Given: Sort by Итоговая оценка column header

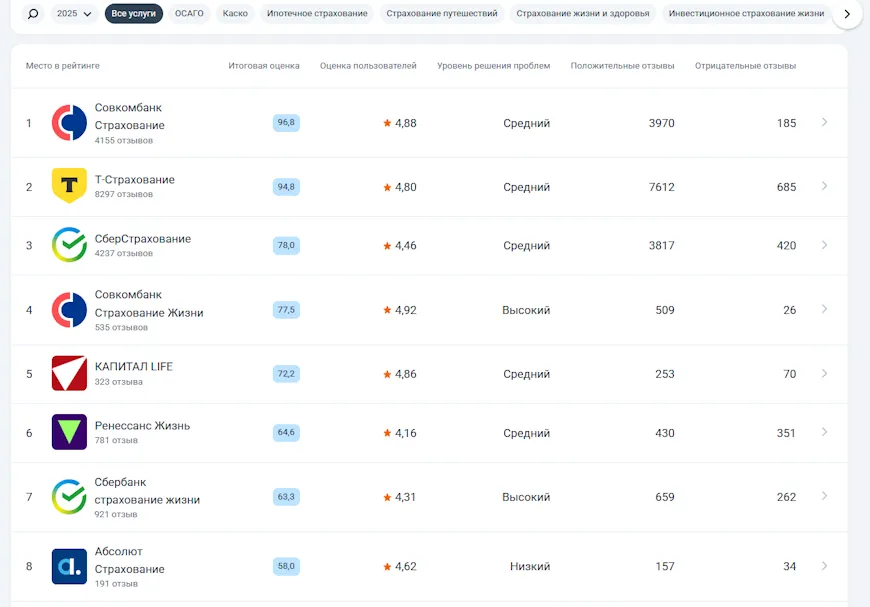Looking at the screenshot, I should [x=263, y=66].
